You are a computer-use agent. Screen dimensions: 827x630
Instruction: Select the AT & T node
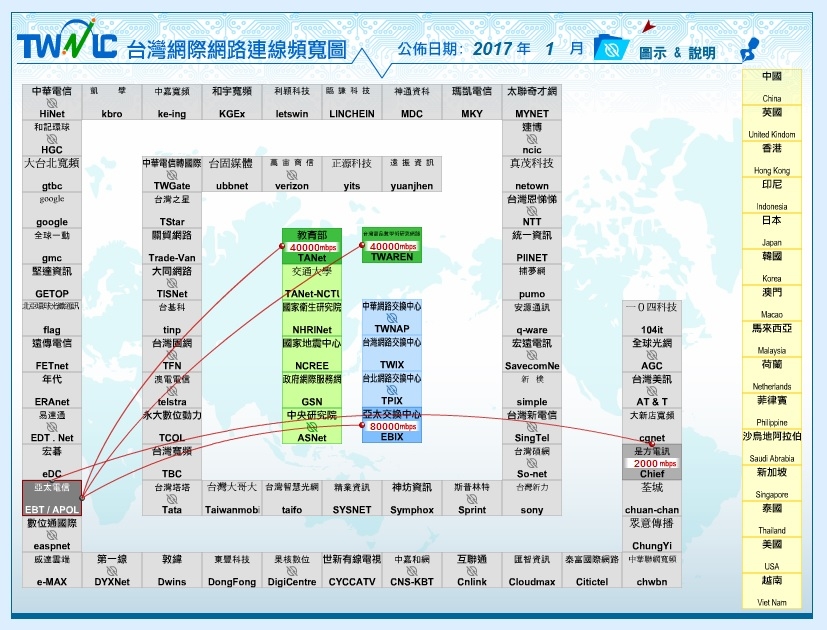652,390
